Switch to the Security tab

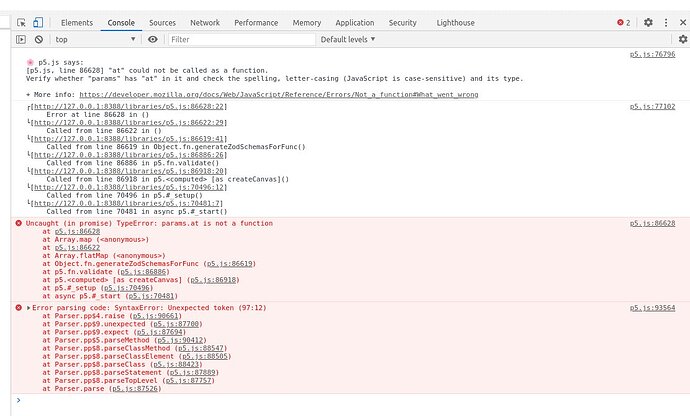coord(403,22)
